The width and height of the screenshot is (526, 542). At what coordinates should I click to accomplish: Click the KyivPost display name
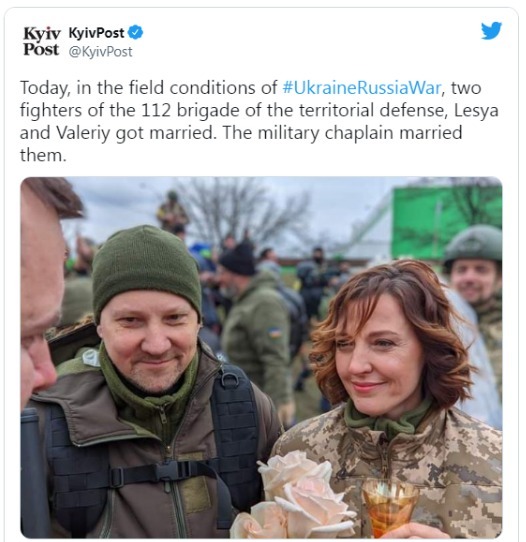coord(96,33)
